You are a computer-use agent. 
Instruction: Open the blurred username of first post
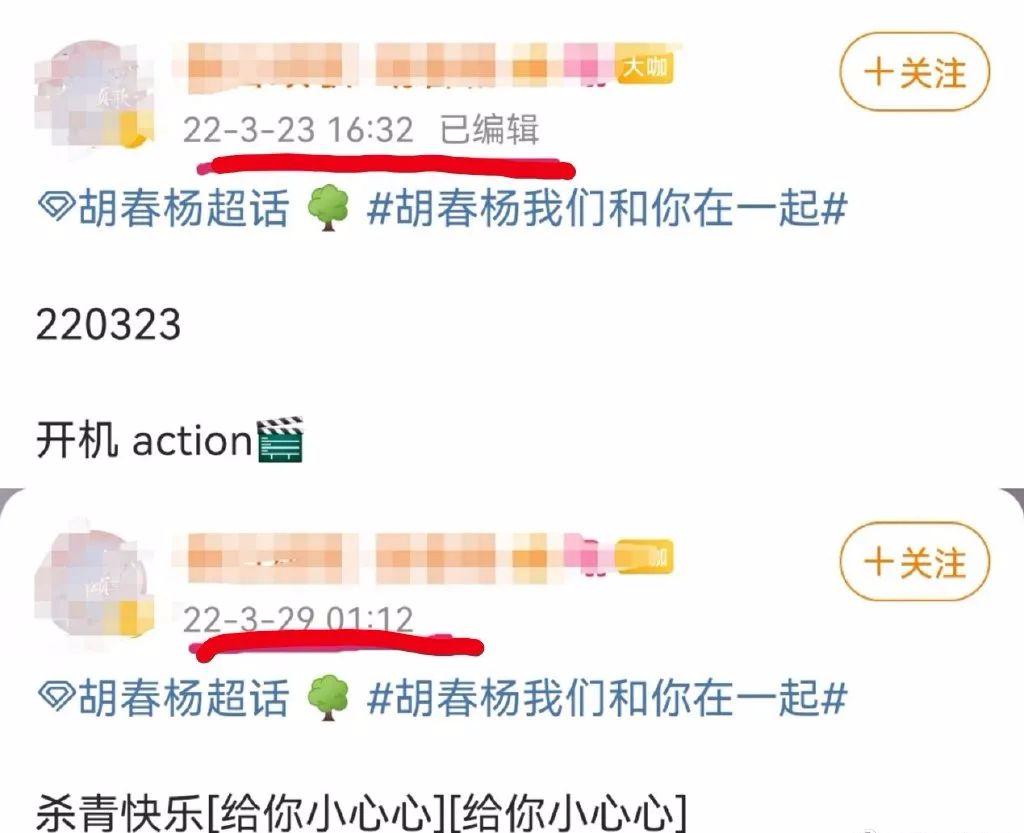(400, 67)
